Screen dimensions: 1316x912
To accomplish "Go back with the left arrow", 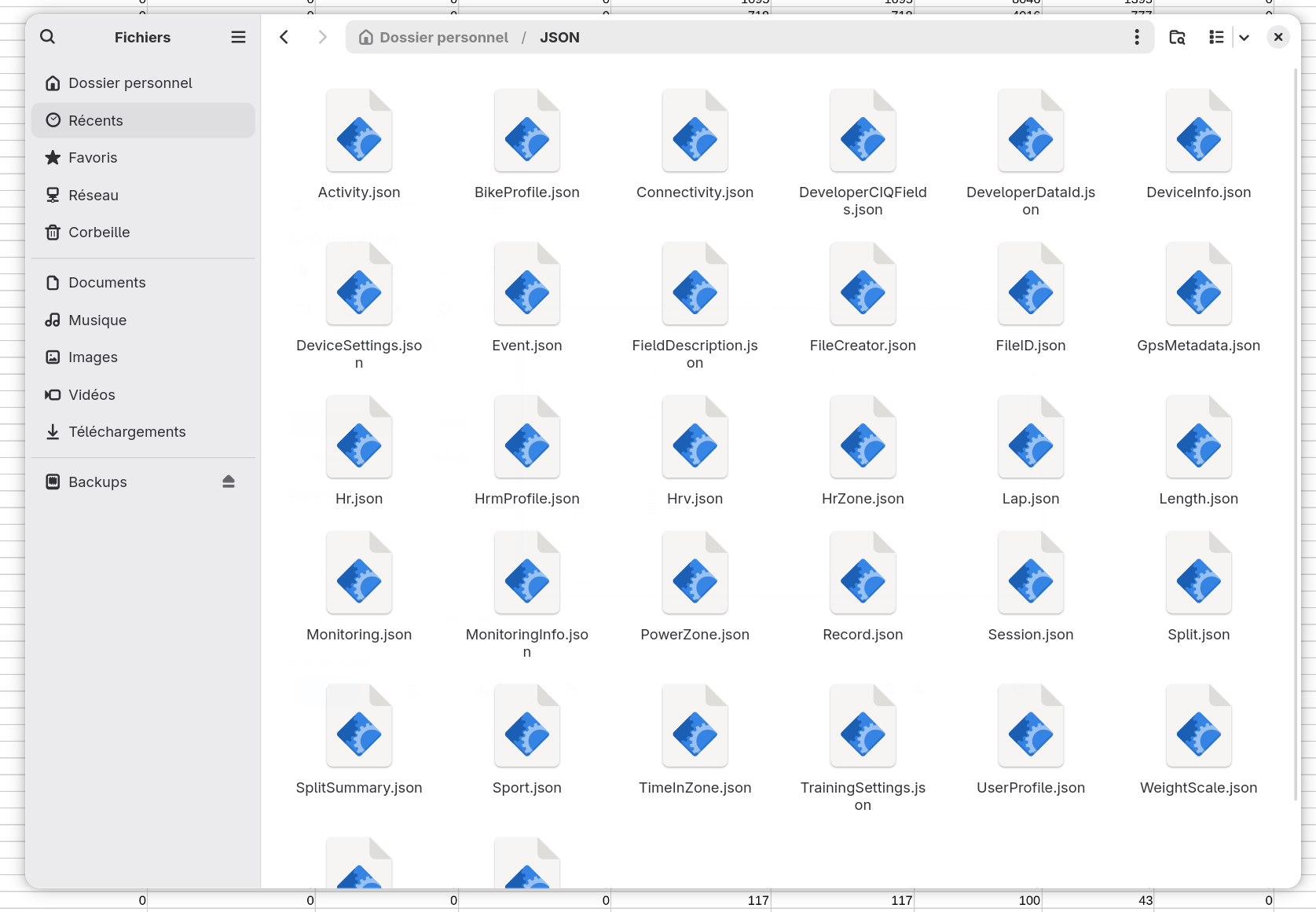I will (x=284, y=37).
